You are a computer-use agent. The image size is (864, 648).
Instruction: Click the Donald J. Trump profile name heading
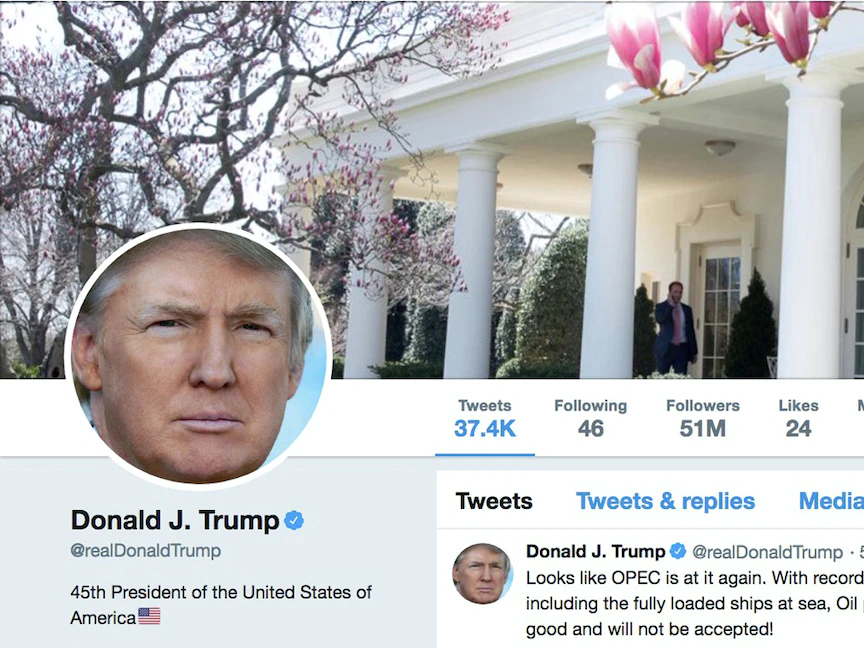click(175, 520)
